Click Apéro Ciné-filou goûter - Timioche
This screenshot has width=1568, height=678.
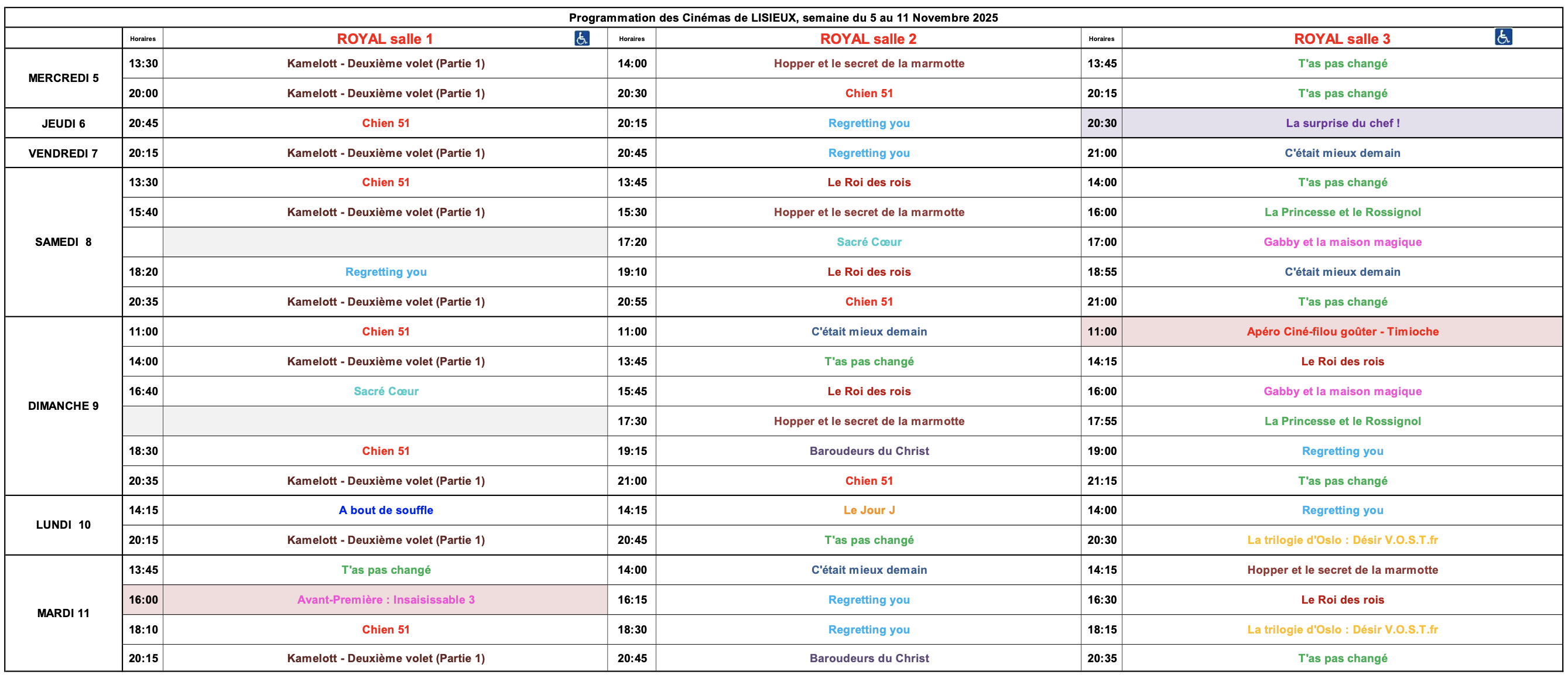pyautogui.click(x=1342, y=332)
